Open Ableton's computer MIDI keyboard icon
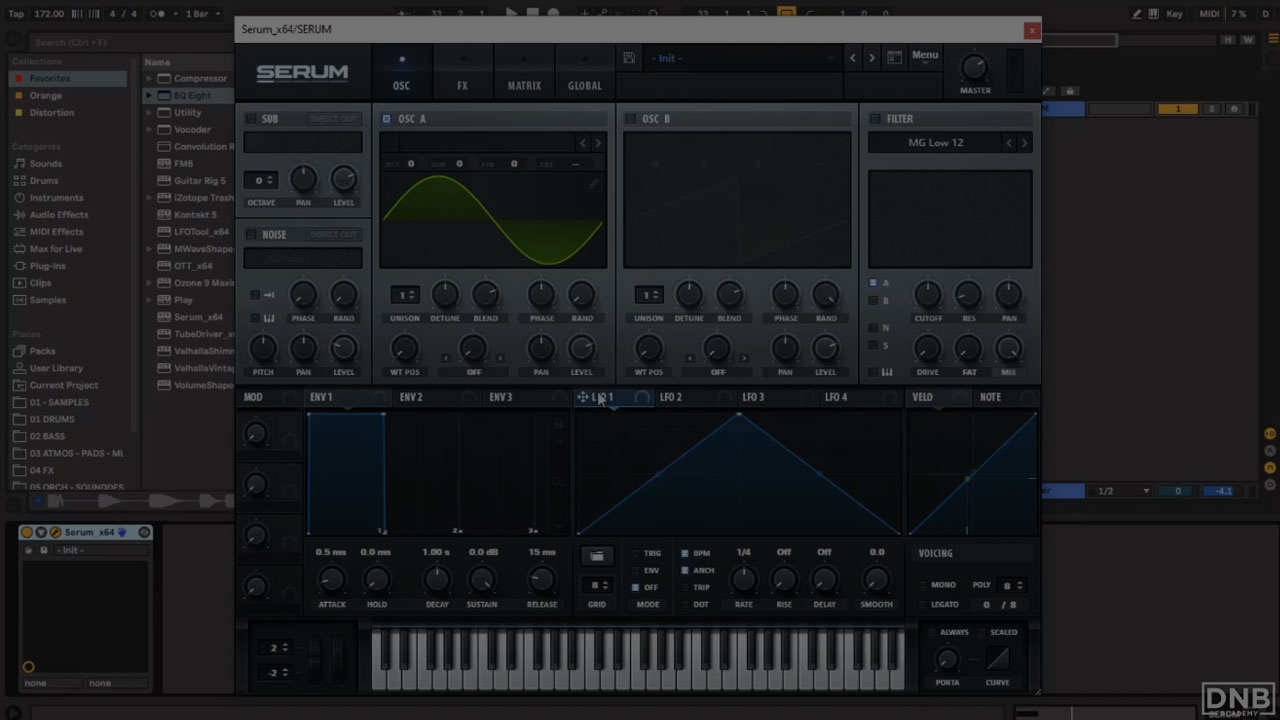Viewport: 1280px width, 720px height. point(1153,14)
